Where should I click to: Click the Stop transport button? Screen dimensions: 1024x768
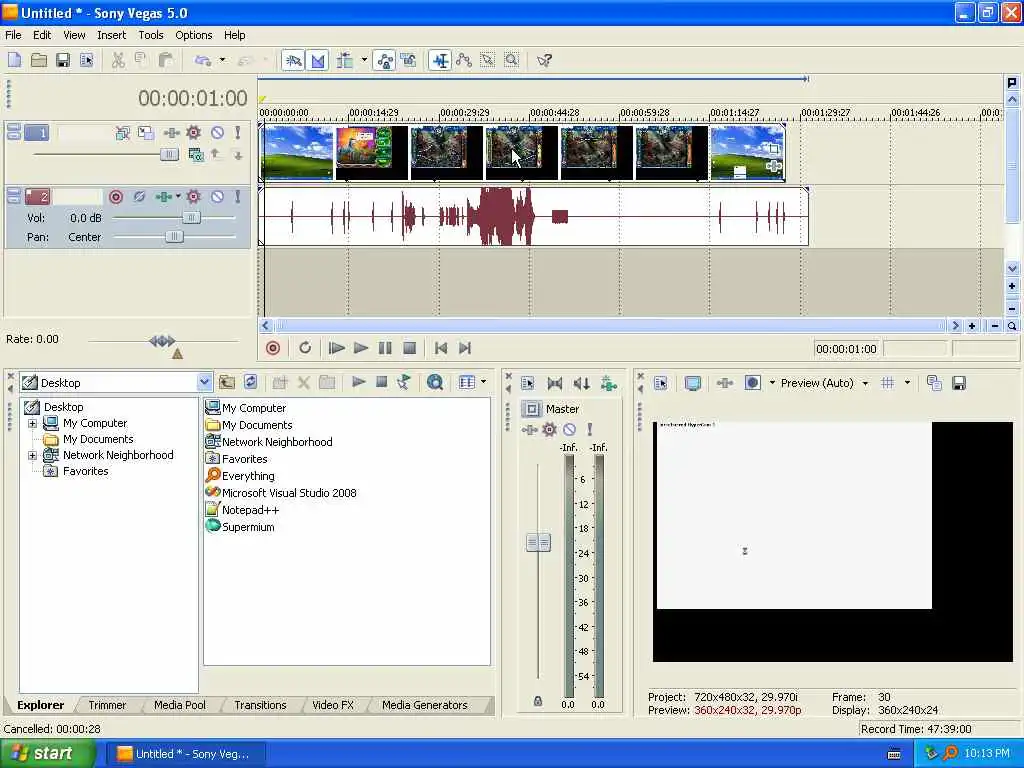coord(409,348)
